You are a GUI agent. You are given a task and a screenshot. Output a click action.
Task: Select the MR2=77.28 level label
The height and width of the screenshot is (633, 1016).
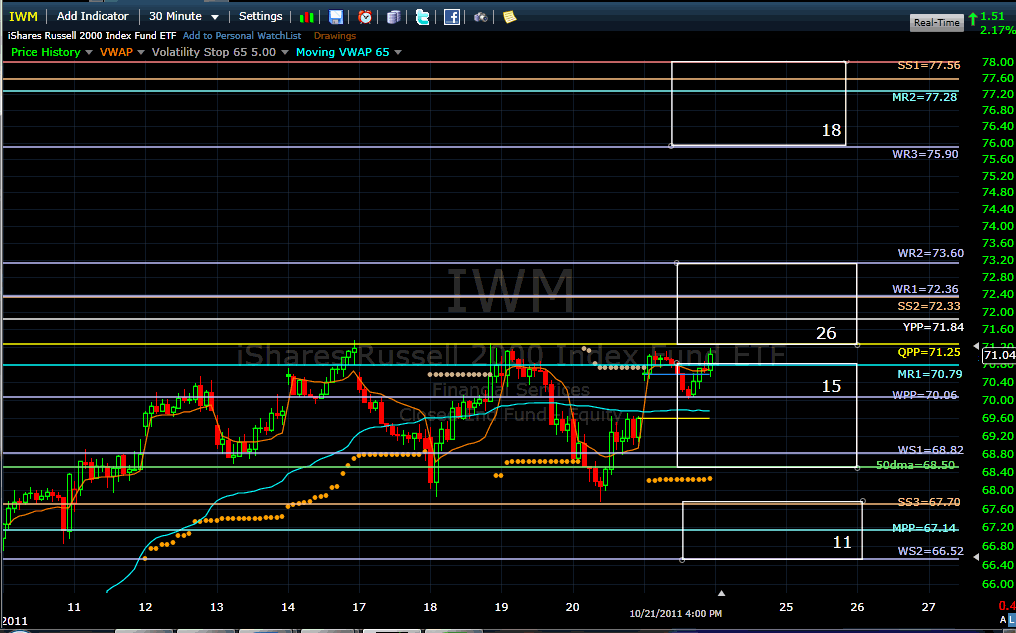click(x=925, y=97)
